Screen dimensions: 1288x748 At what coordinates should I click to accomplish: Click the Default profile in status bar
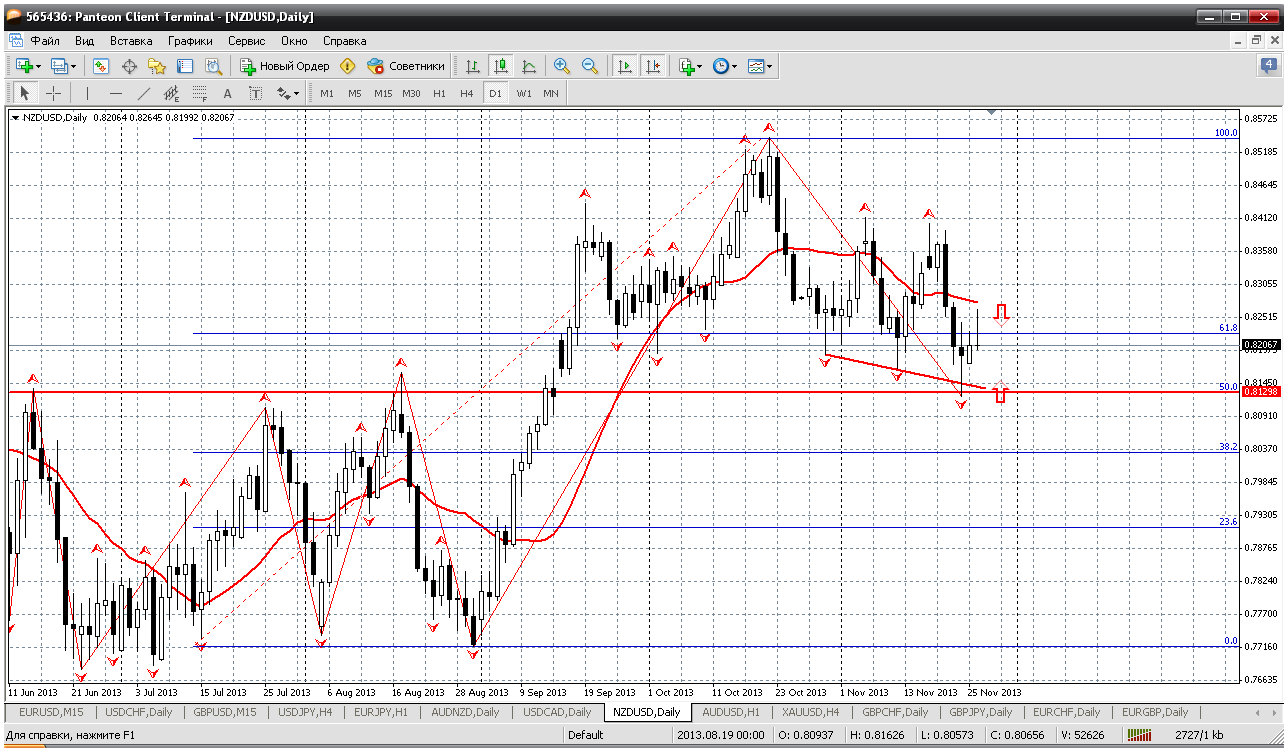pos(585,735)
